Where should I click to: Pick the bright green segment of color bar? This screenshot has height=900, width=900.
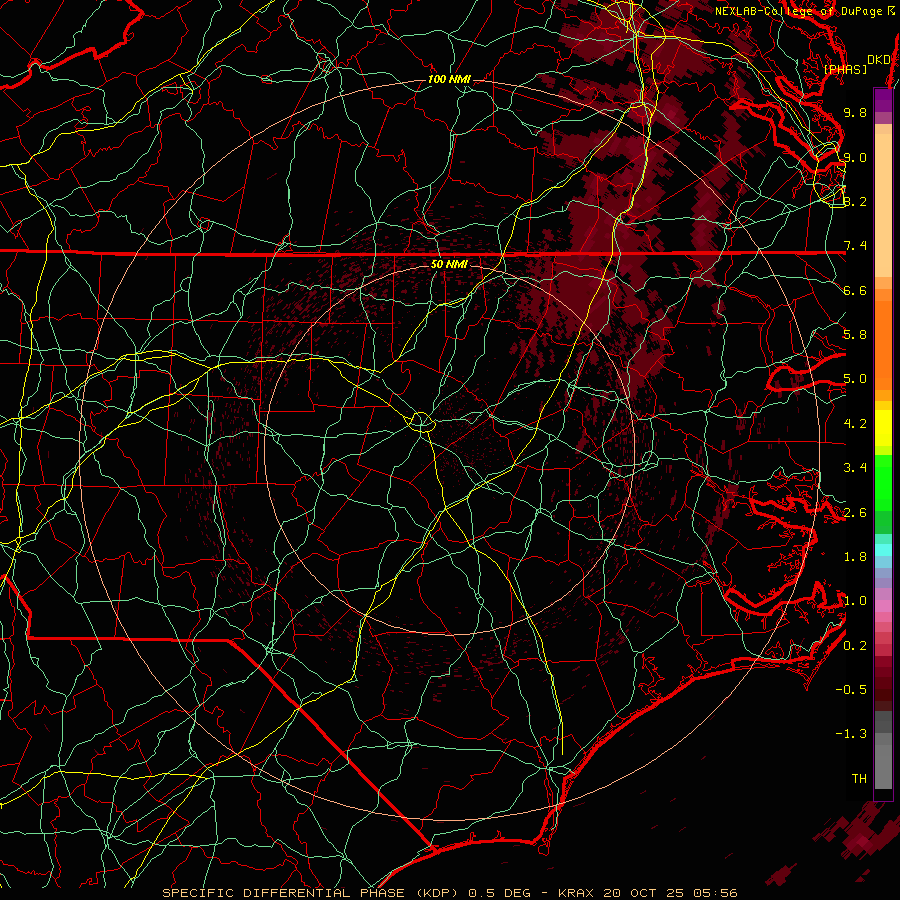click(883, 482)
